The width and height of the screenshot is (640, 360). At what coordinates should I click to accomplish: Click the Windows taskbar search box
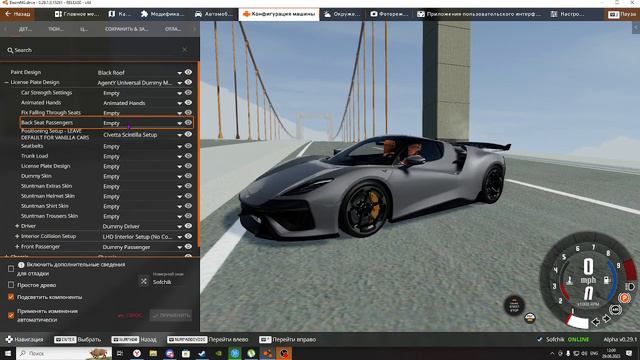point(64,353)
